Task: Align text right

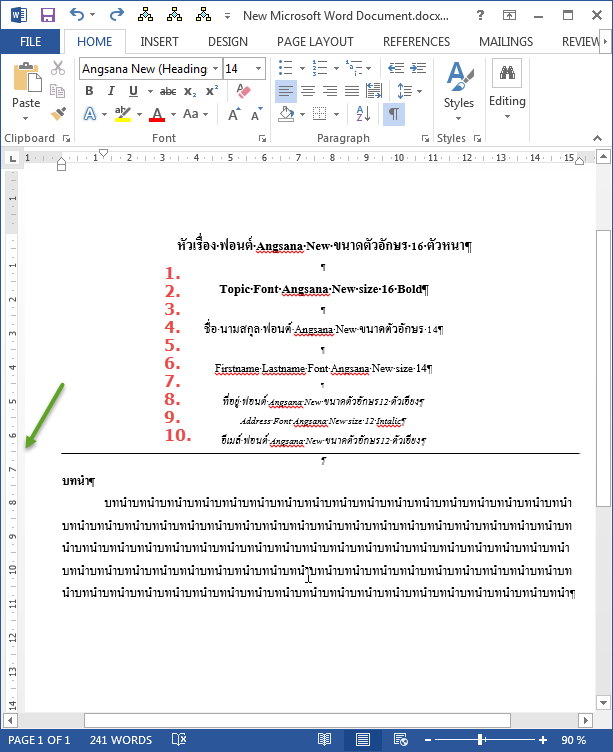Action: pos(330,91)
